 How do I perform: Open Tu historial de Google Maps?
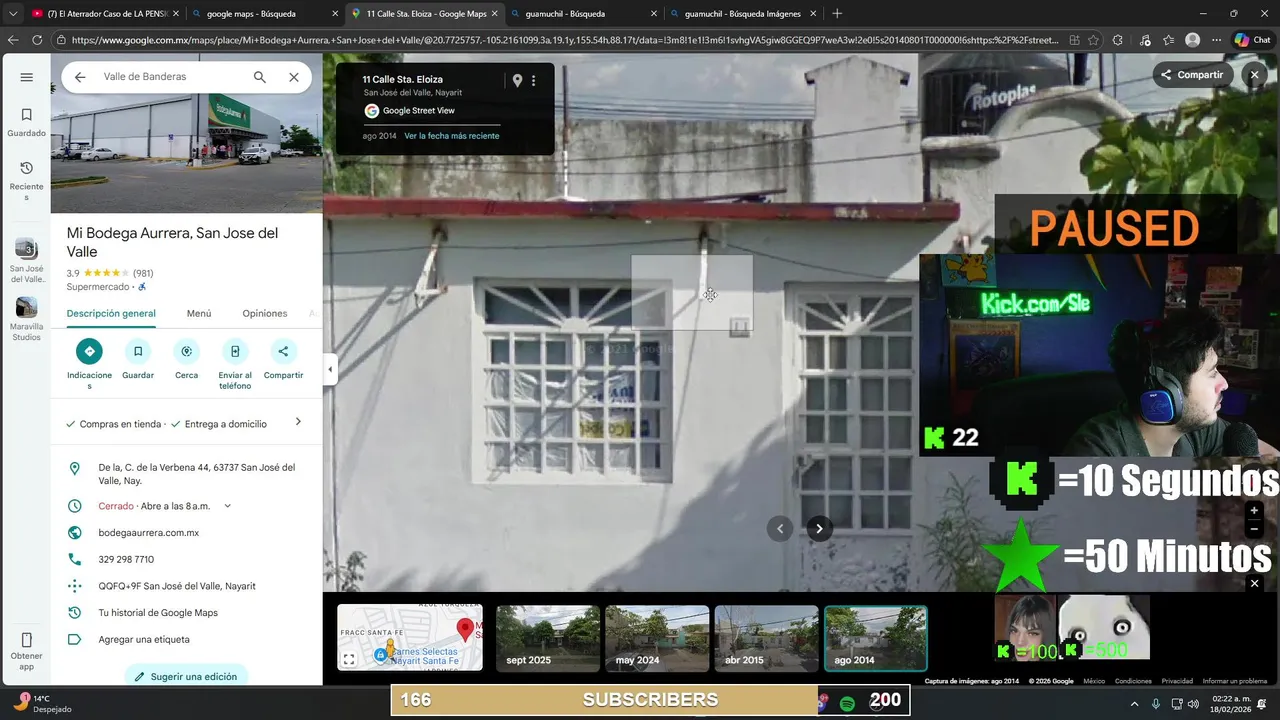coord(158,613)
